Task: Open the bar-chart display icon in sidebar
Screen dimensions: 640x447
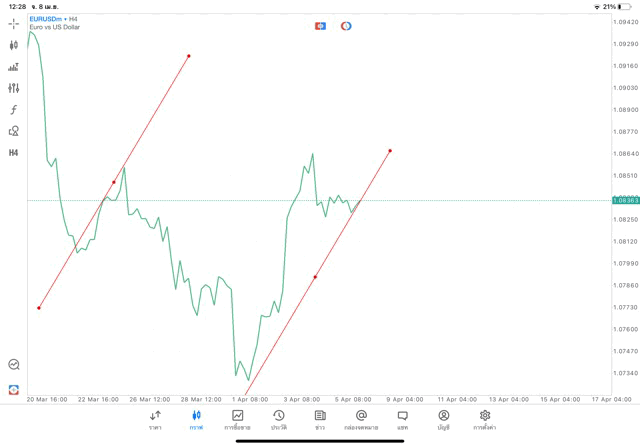Action: (x=13, y=67)
